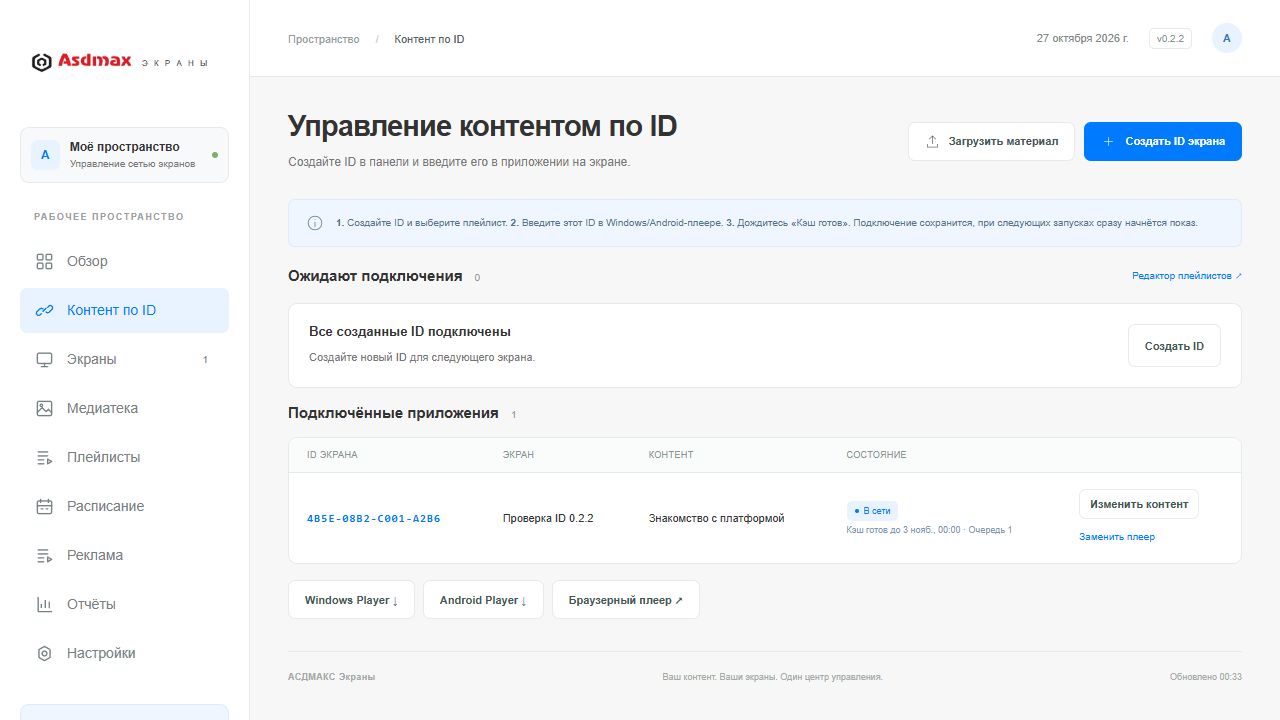Image resolution: width=1280 pixels, height=720 pixels.
Task: Click the Asdmax hexagon logo icon
Action: pyautogui.click(x=42, y=62)
